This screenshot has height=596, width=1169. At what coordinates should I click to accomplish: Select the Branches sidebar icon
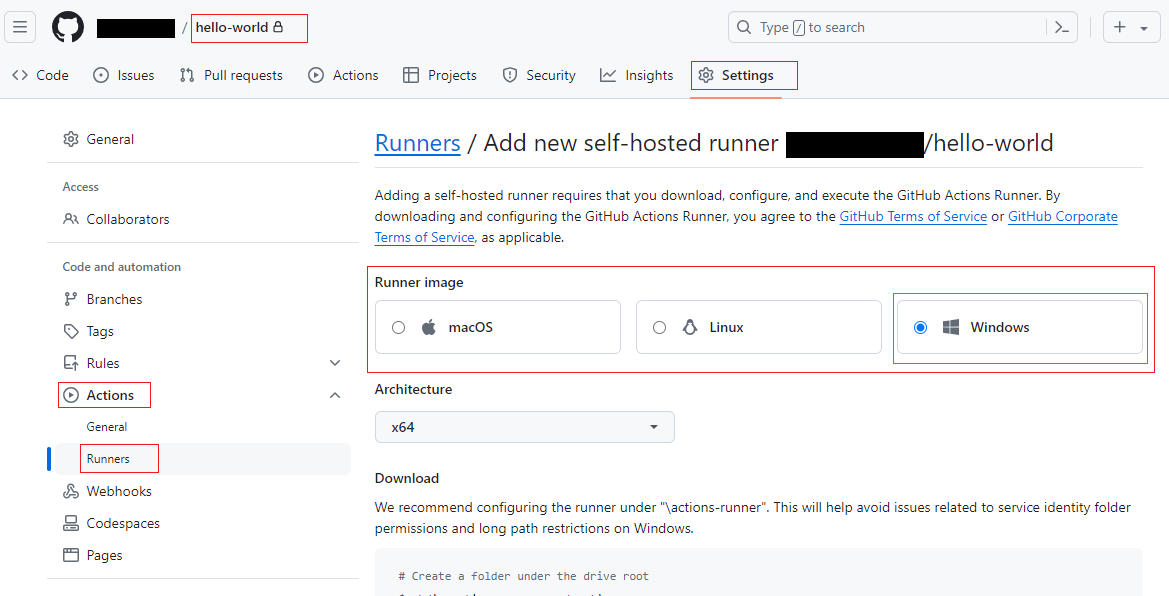click(x=71, y=298)
